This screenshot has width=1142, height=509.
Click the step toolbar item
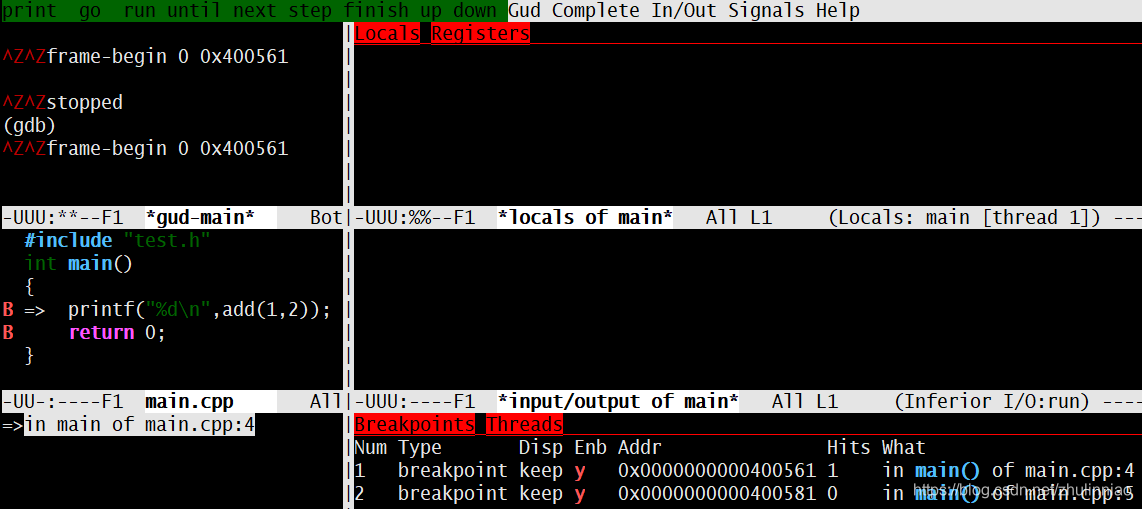tap(310, 11)
